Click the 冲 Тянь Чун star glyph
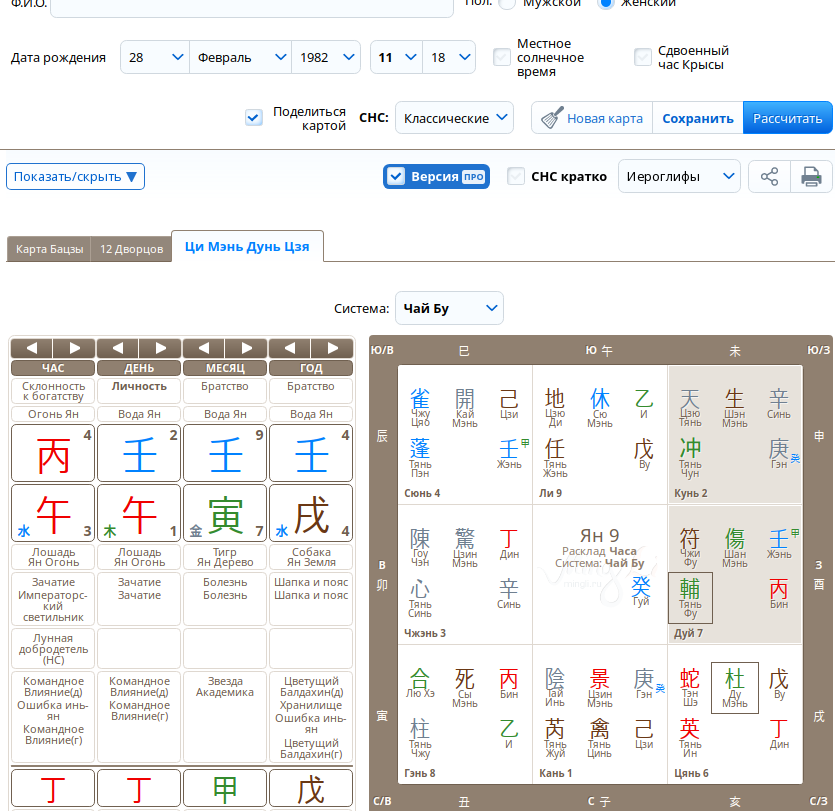Screen dimensions: 835x811 690,448
